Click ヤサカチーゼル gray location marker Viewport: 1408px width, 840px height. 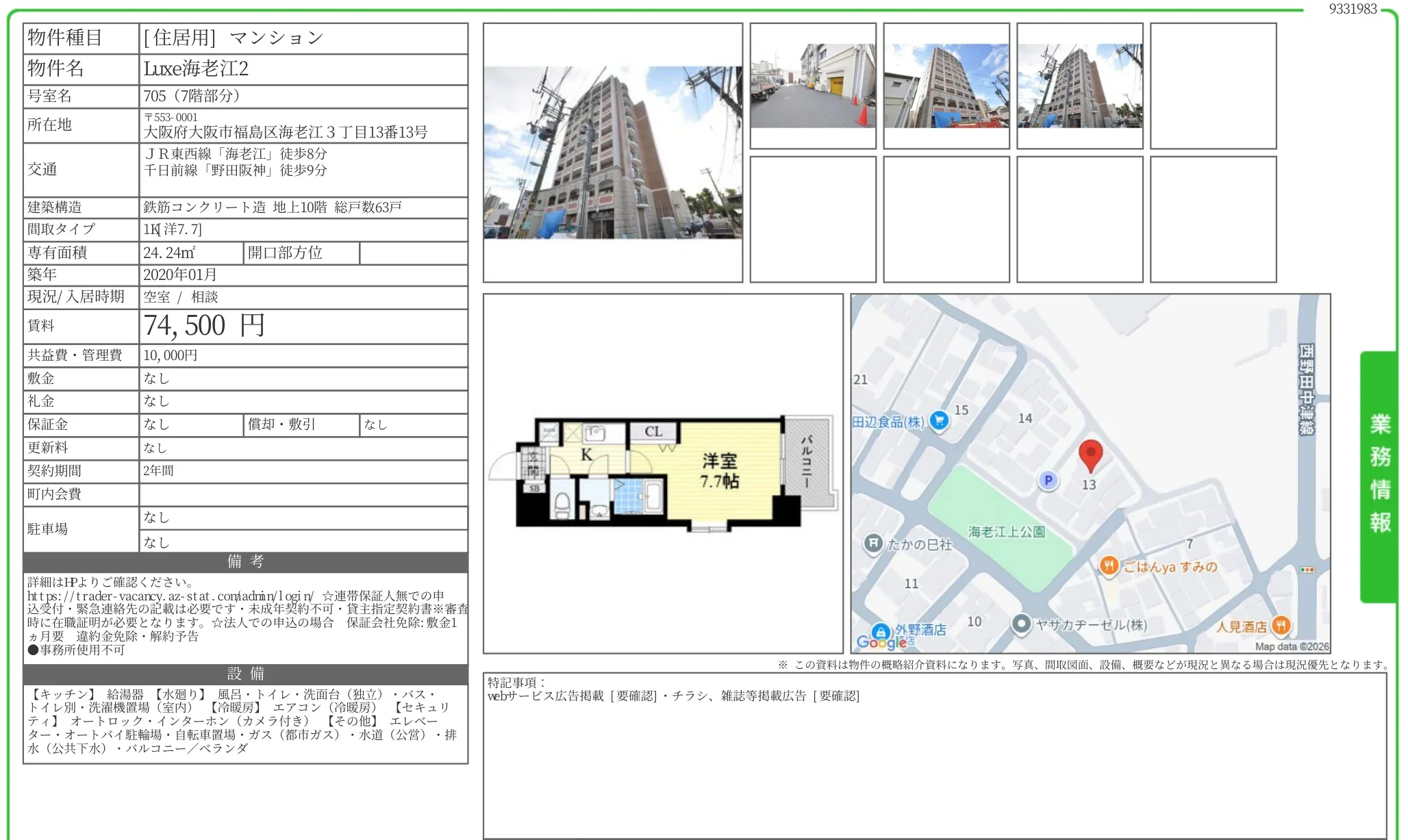[1021, 624]
